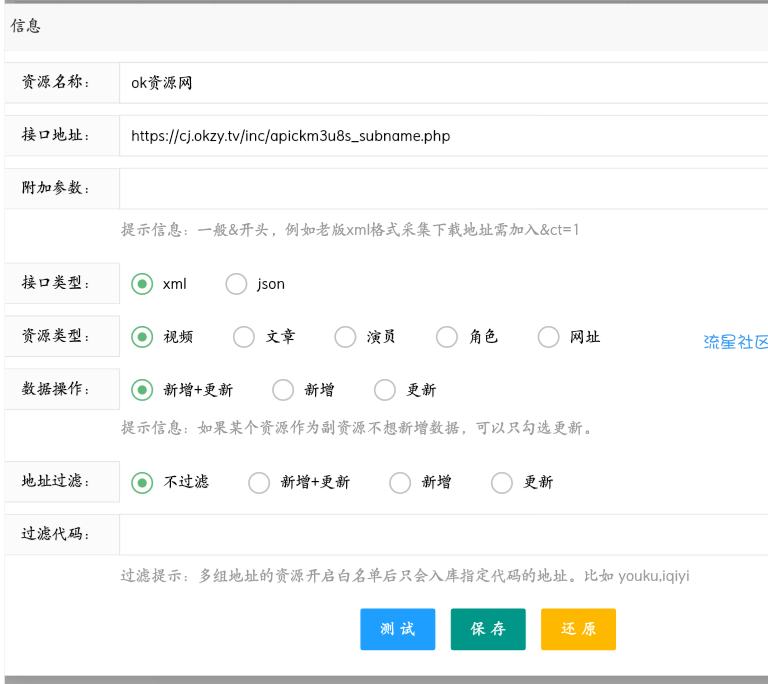Choose 文章 as resource type
Viewport: 768px width, 684px height.
(x=244, y=337)
